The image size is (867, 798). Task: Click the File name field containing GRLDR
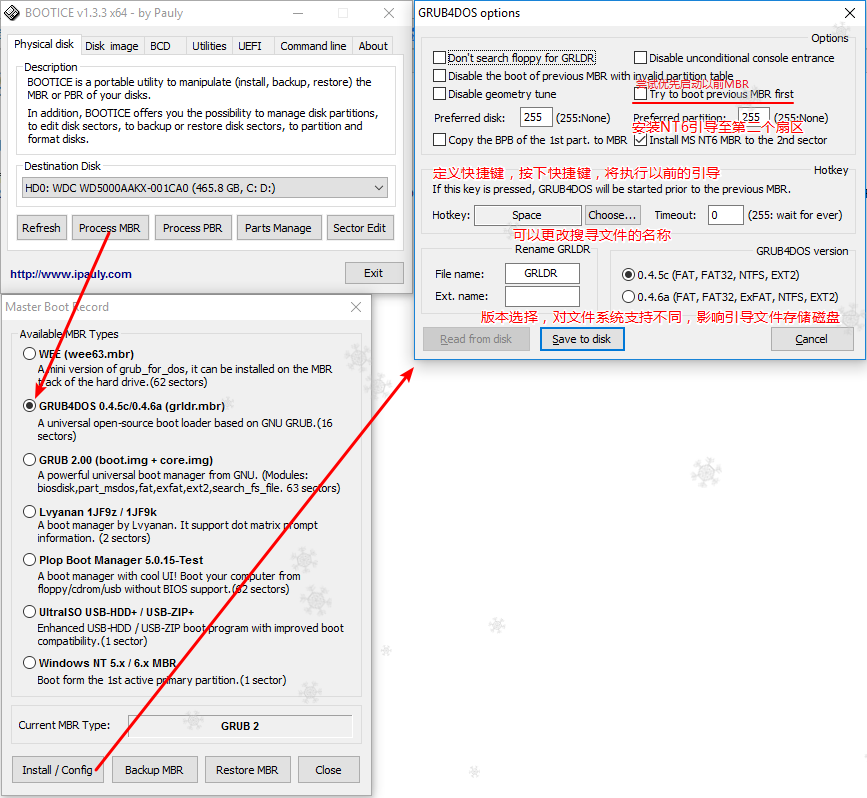[542, 273]
